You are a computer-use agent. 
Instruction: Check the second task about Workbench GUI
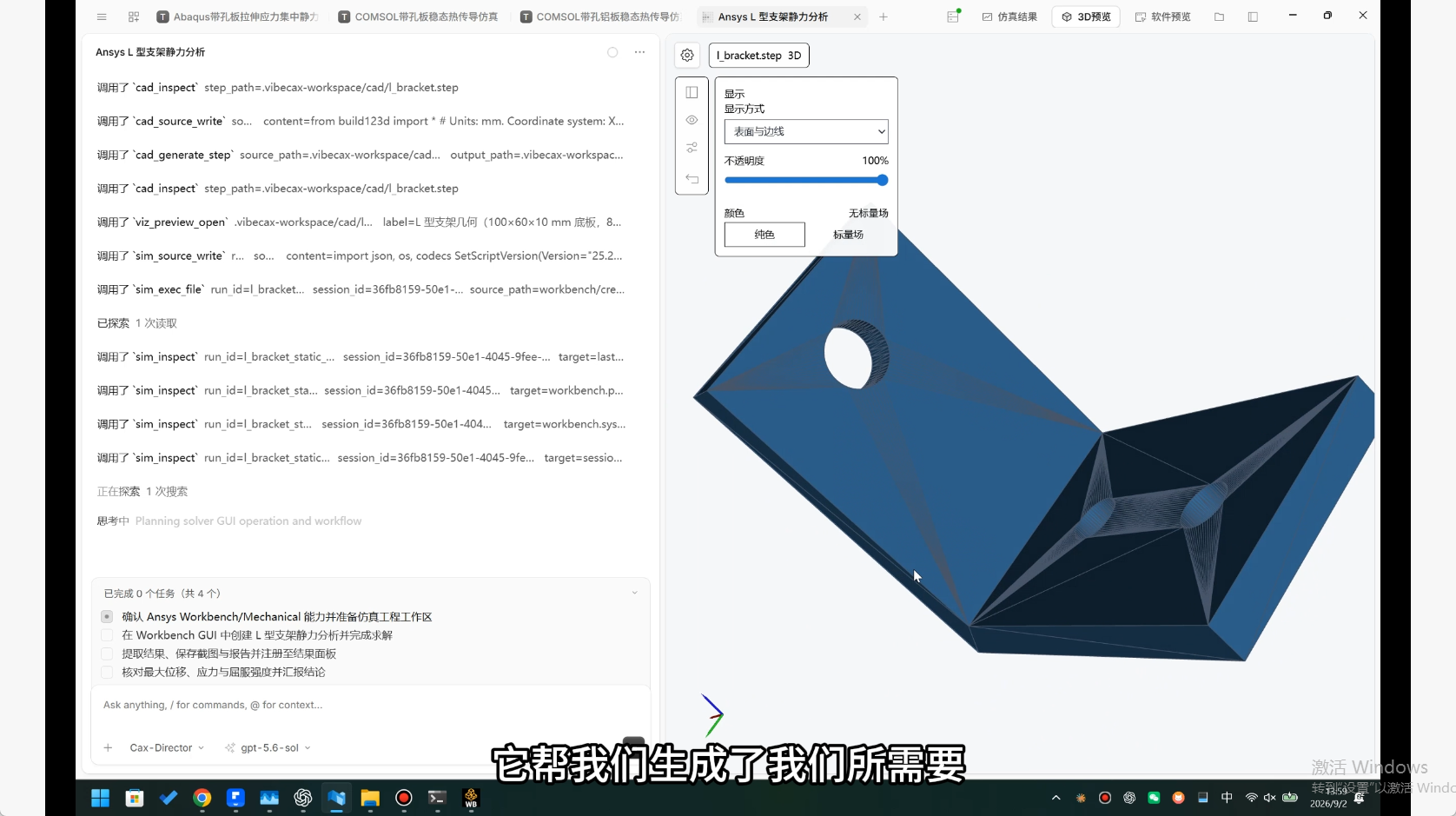(107, 635)
